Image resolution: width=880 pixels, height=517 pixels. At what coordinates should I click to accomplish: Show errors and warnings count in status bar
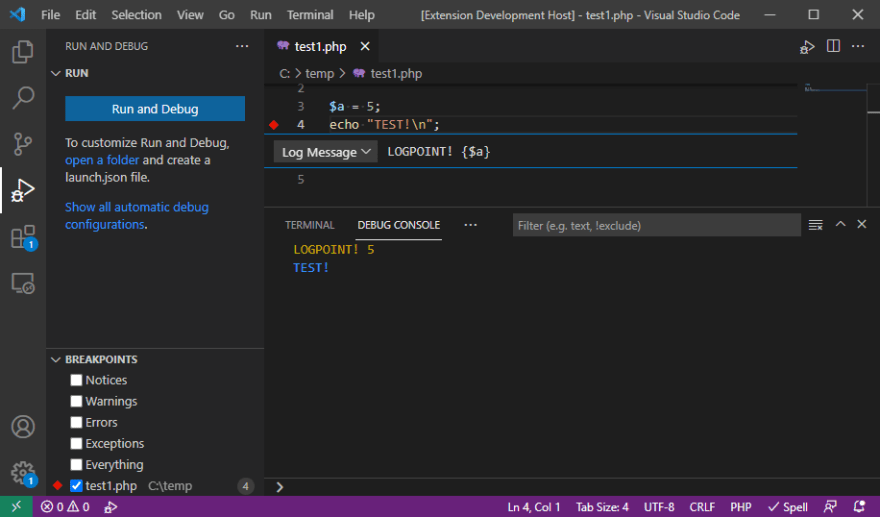[65, 507]
